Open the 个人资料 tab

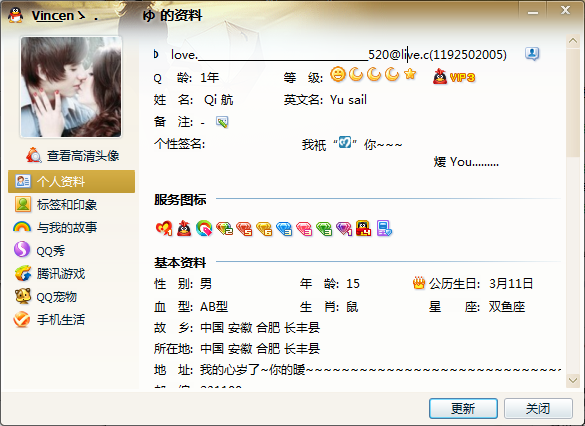click(x=72, y=181)
